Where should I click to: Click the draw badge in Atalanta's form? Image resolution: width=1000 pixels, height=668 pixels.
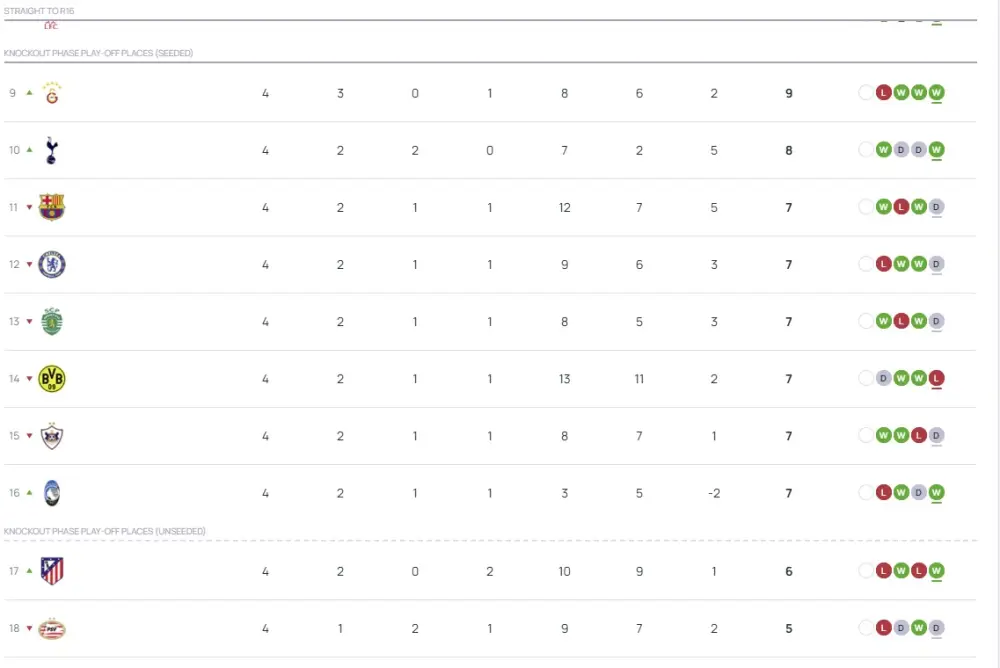(919, 493)
